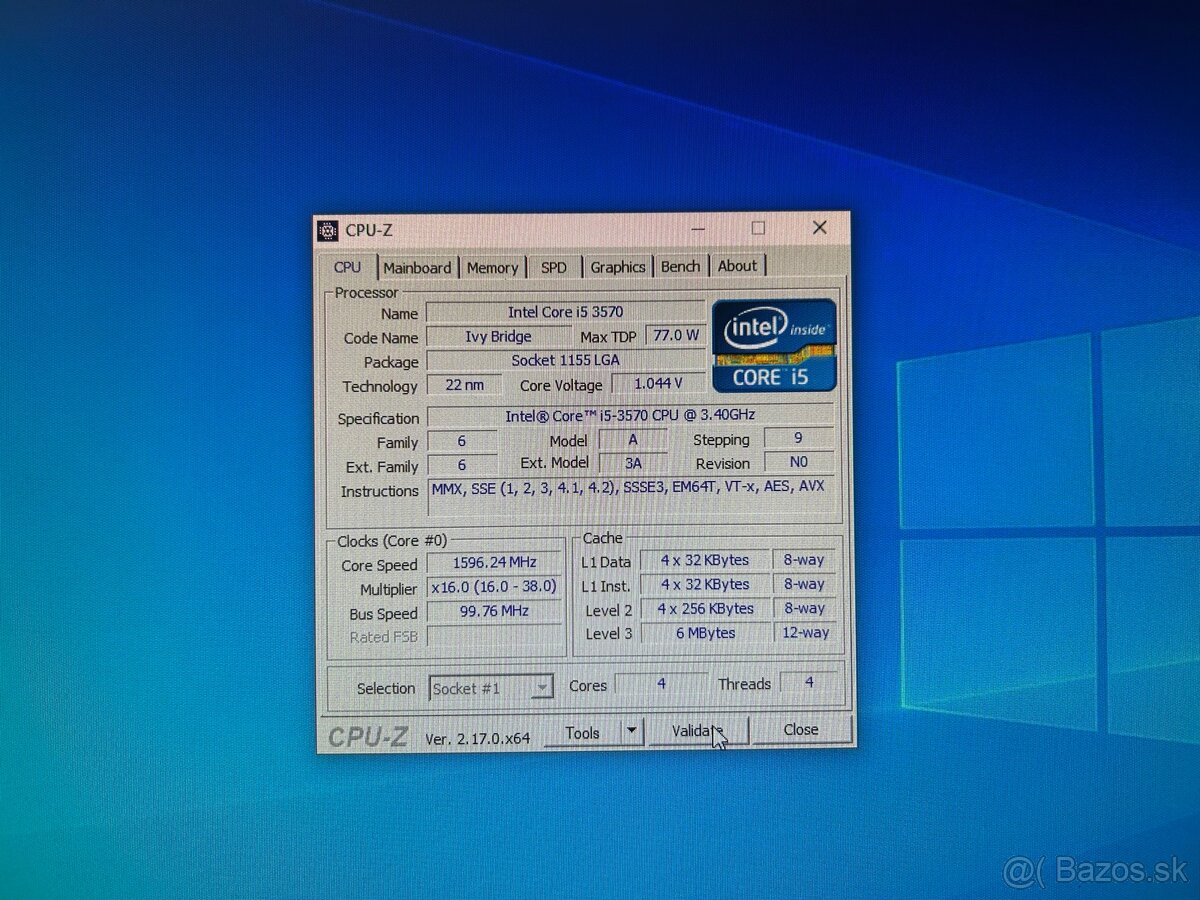Viewport: 1200px width, 900px height.
Task: Click the Intel Core i5 logo image
Action: (774, 345)
